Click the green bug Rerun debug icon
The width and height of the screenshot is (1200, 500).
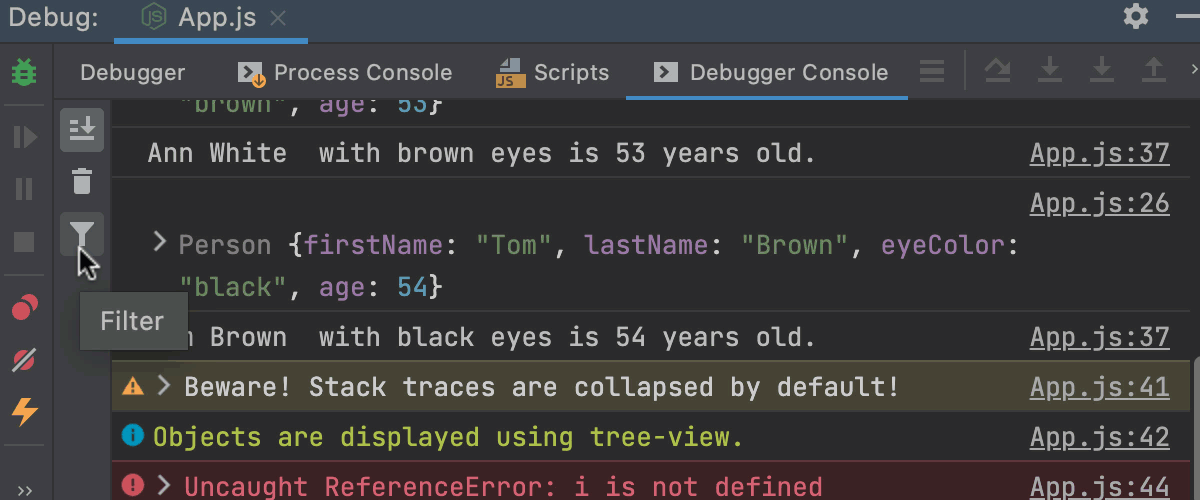coord(23,73)
